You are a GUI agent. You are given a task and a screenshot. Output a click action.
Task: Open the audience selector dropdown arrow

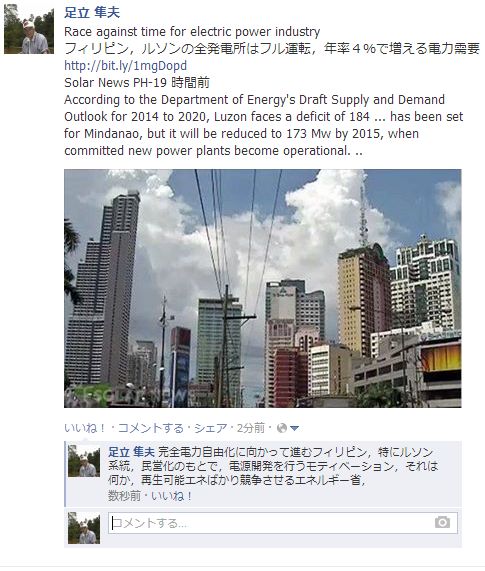click(x=294, y=428)
